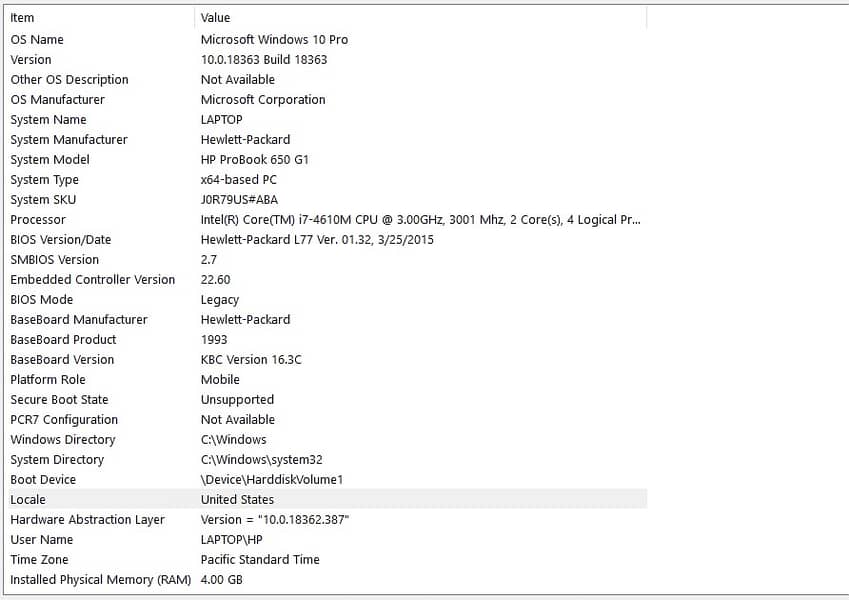The image size is (849, 600).
Task: Click the Item column header
Action: click(22, 17)
